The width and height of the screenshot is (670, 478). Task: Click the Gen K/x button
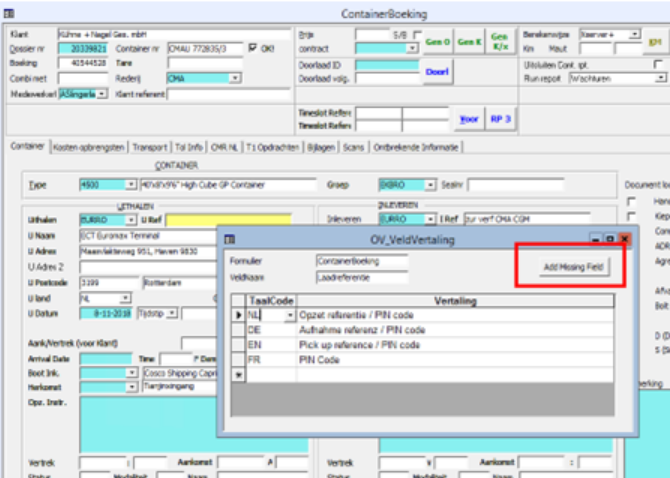(500, 42)
